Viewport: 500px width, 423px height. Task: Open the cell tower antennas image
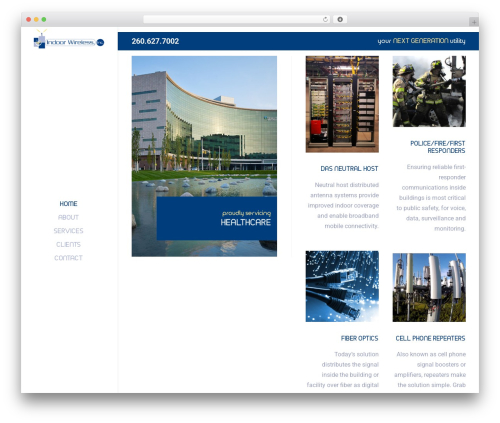click(x=429, y=287)
